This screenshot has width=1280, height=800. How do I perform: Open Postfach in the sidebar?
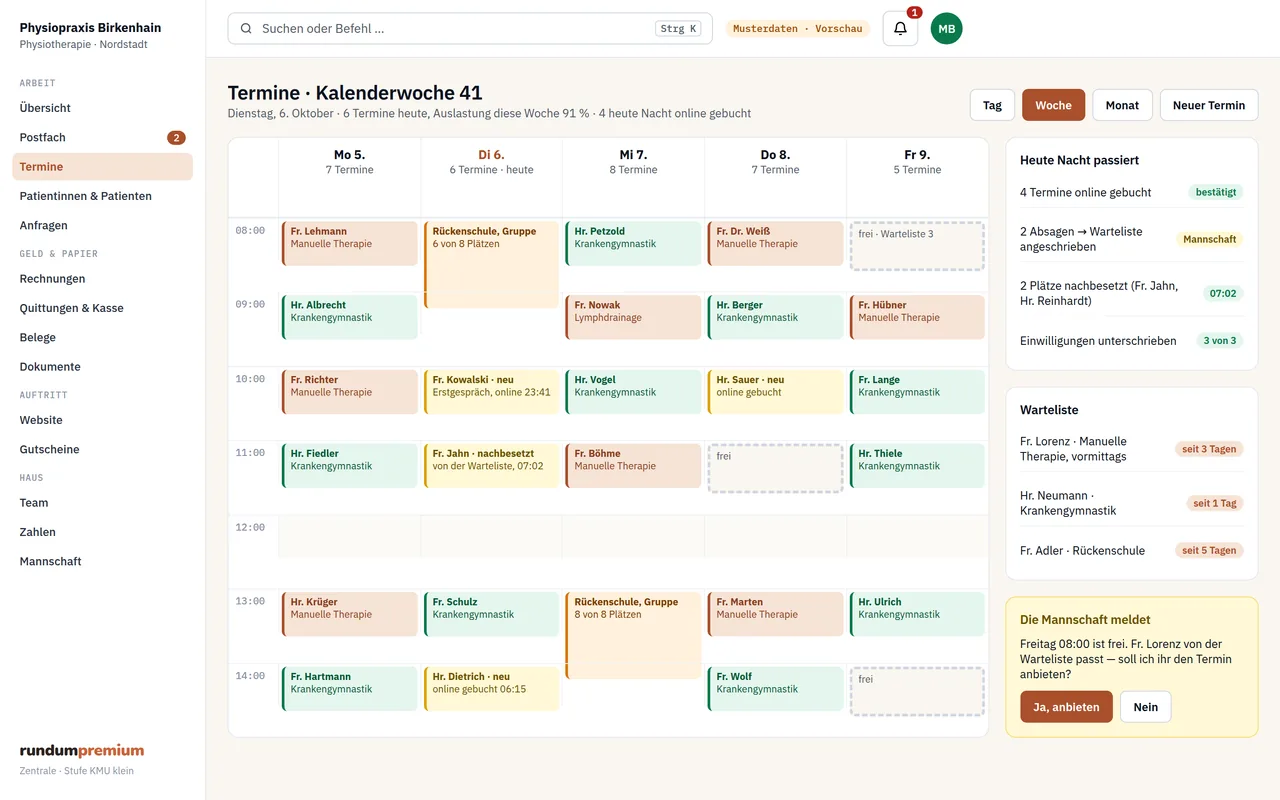click(x=102, y=137)
